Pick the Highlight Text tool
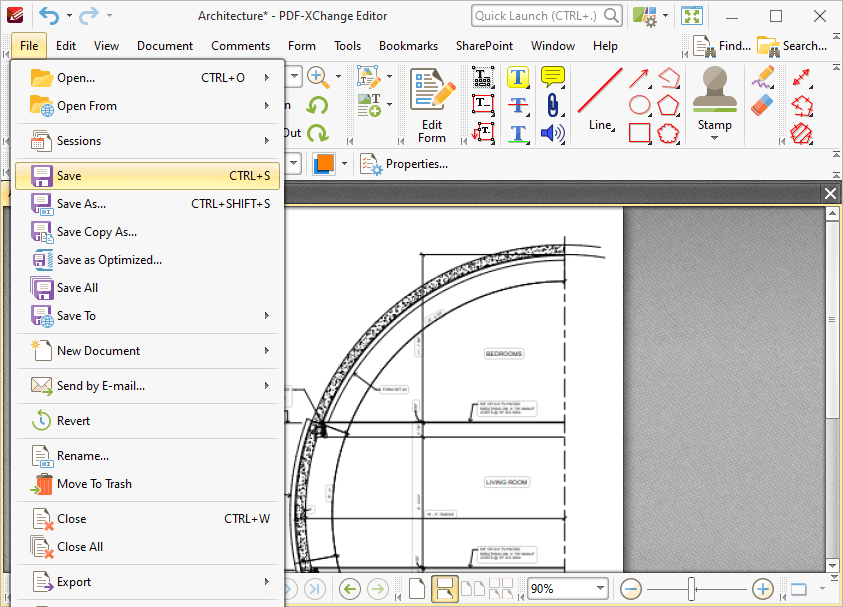Screen dimensions: 843x607 tap(517, 77)
